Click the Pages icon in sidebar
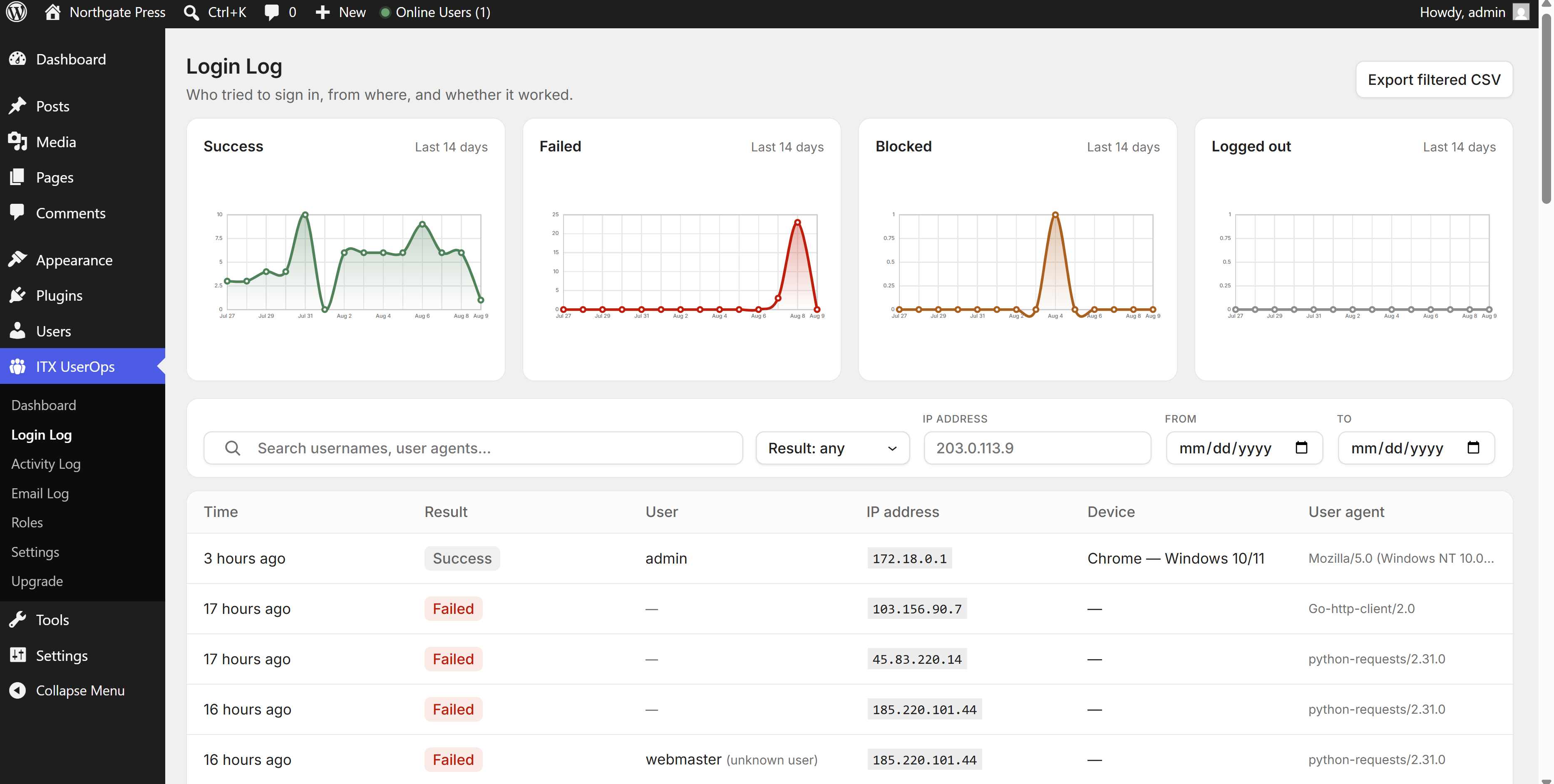Screen dimensions: 1554x784 17,177
